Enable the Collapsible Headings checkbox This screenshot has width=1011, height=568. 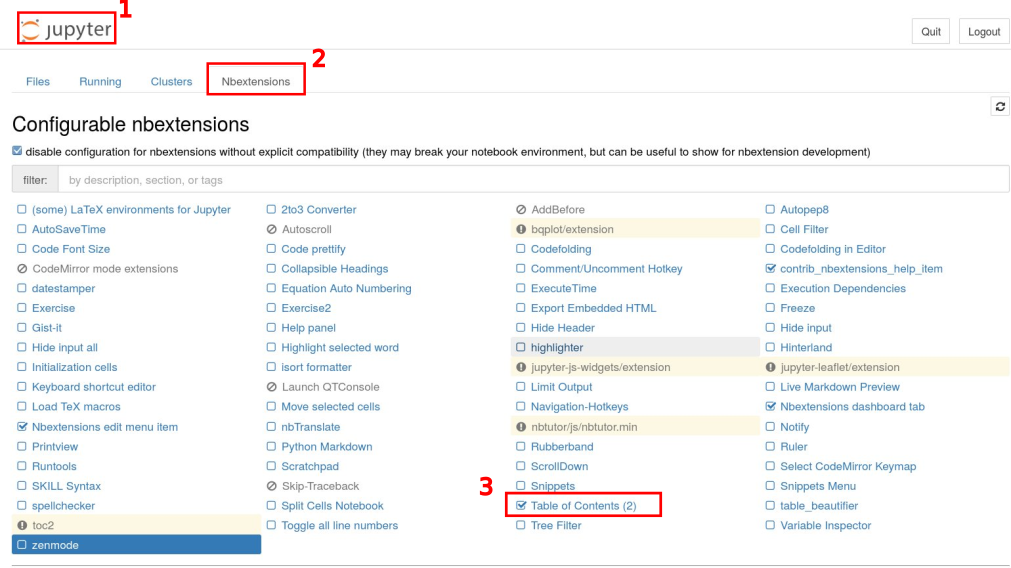(271, 268)
